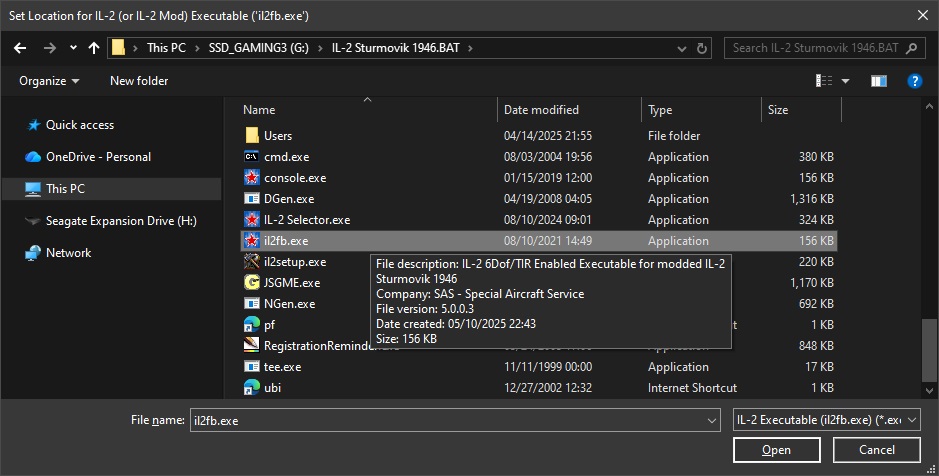Create a New folder
Viewport: 939px width, 476px height.
(x=139, y=81)
